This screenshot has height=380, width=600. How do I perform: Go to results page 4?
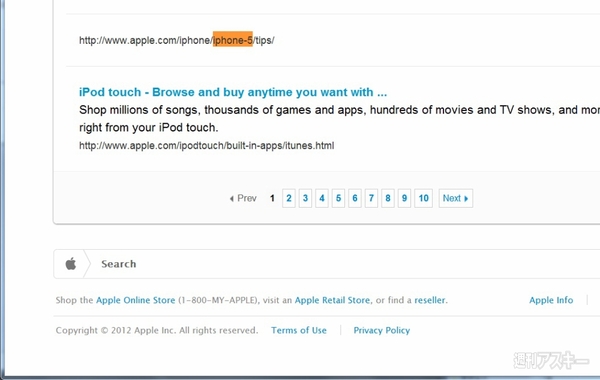322,198
